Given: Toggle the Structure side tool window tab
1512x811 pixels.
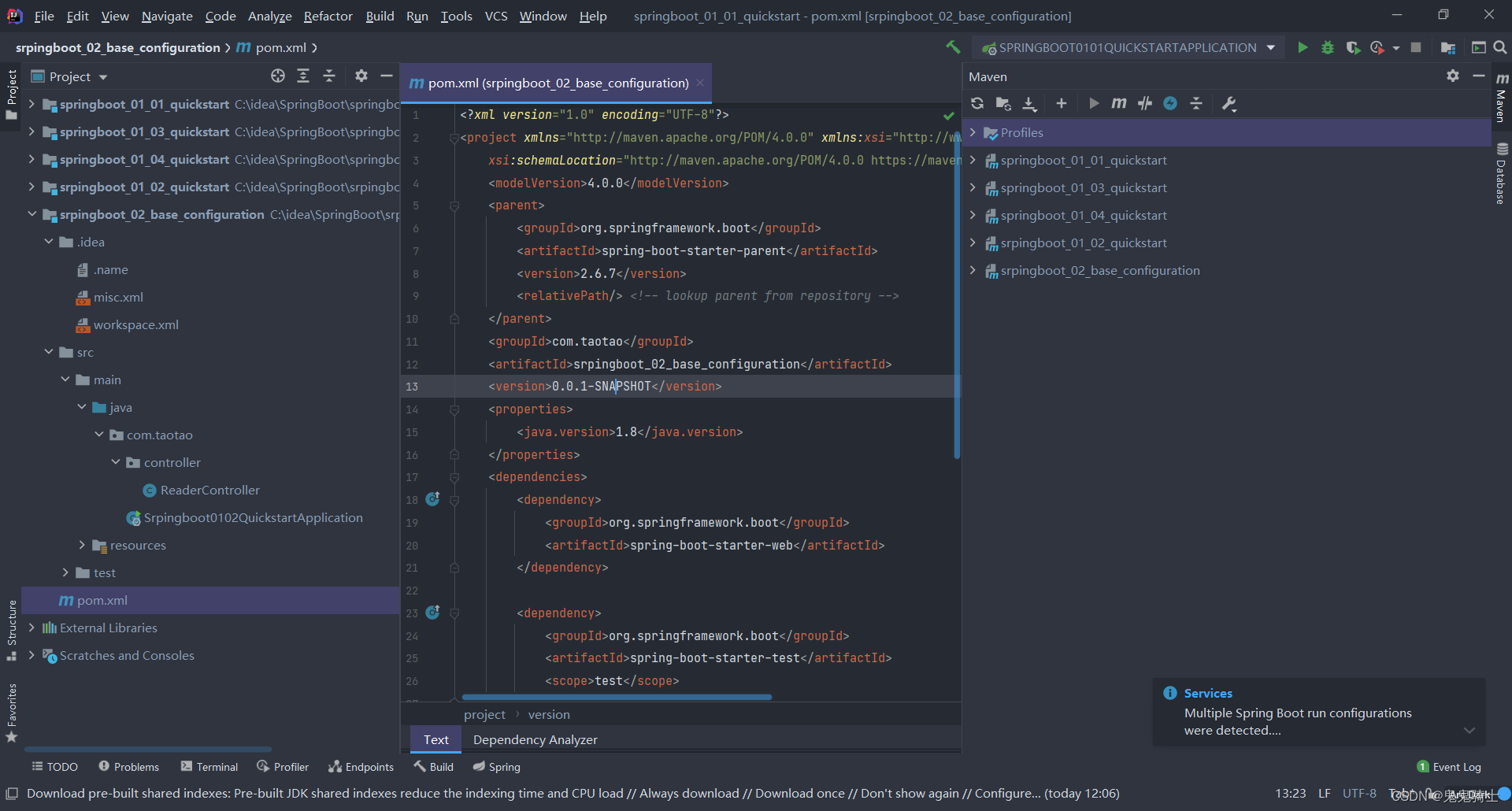Looking at the screenshot, I should pos(11,631).
